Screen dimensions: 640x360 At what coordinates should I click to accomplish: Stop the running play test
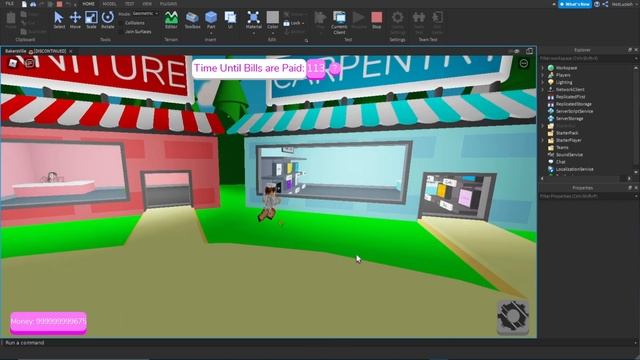[376, 20]
